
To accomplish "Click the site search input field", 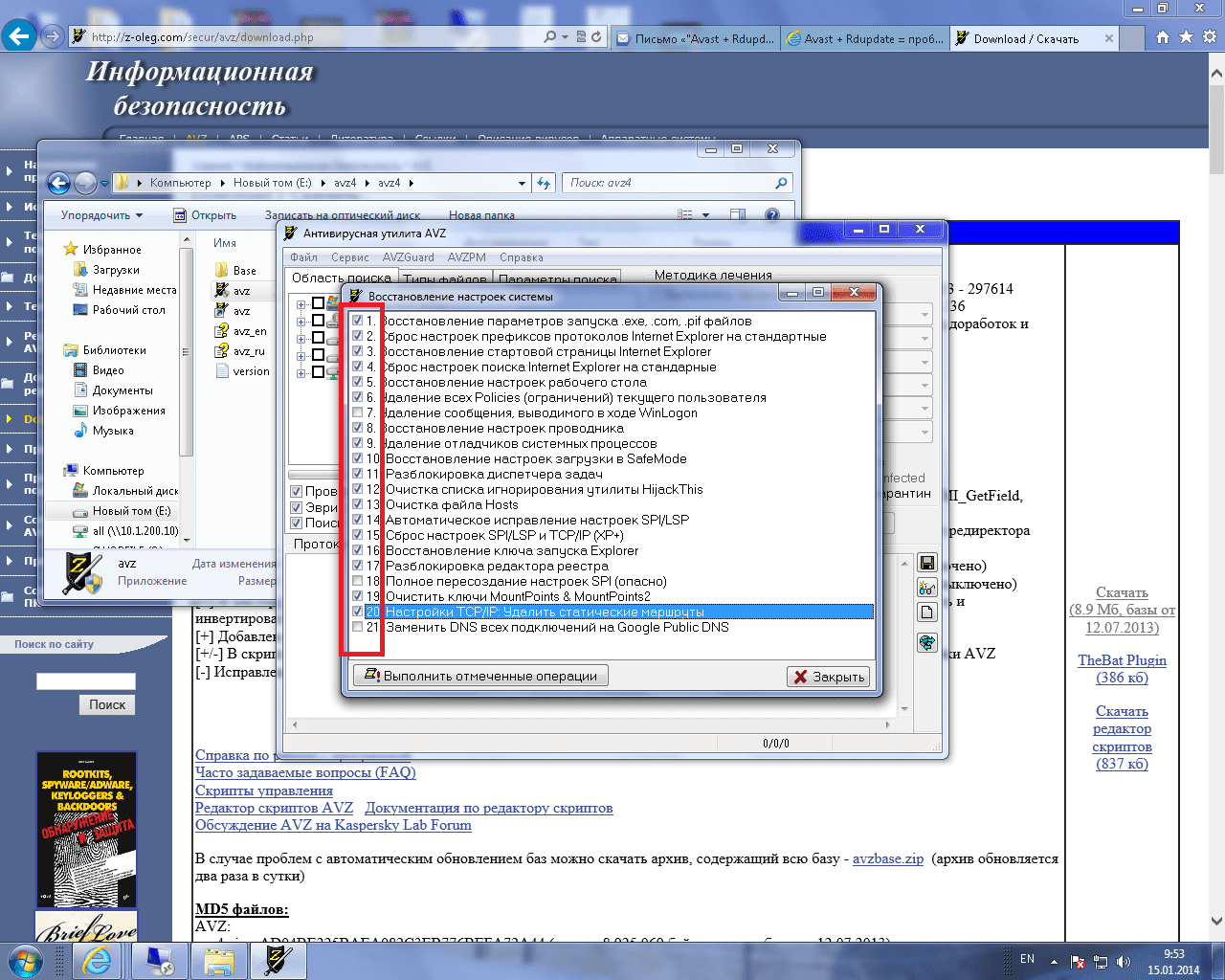I will click(86, 681).
